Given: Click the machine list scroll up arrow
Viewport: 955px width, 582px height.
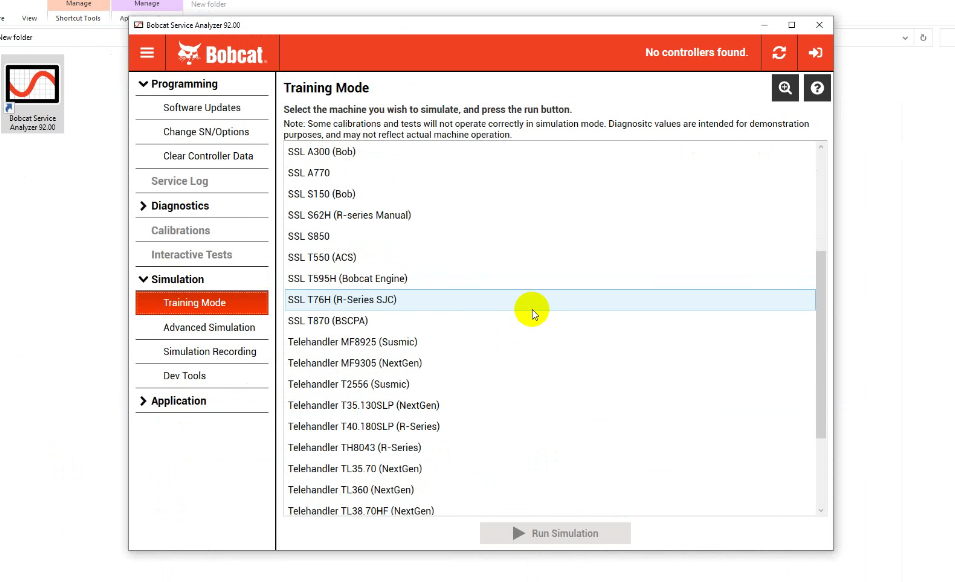Looking at the screenshot, I should coord(821,147).
